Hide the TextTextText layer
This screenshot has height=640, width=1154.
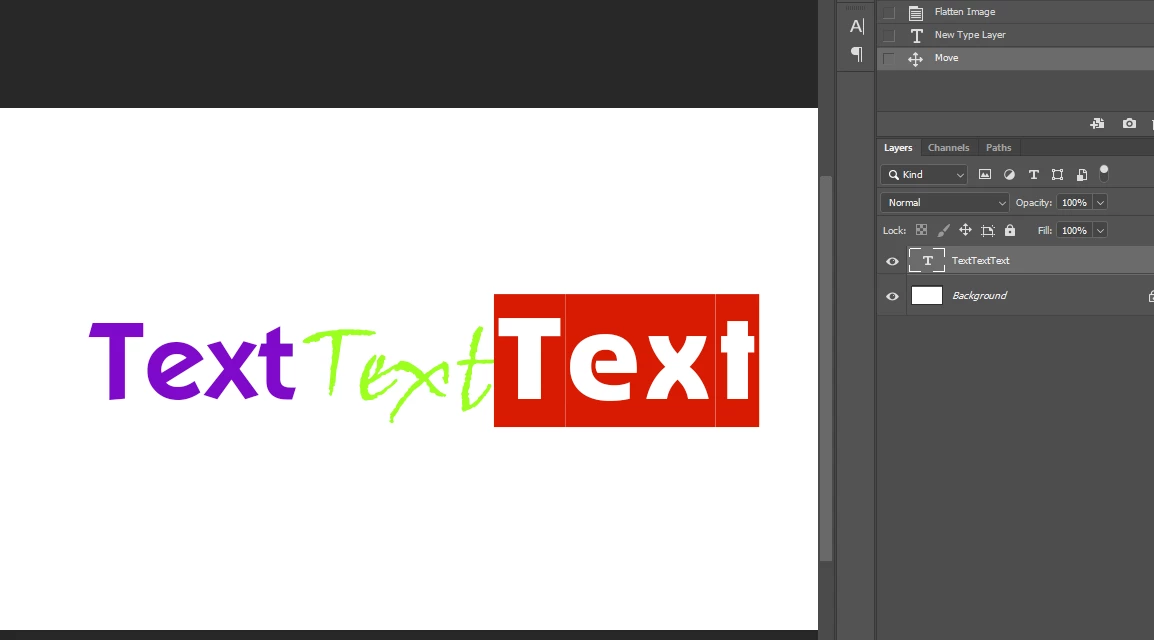[x=892, y=261]
